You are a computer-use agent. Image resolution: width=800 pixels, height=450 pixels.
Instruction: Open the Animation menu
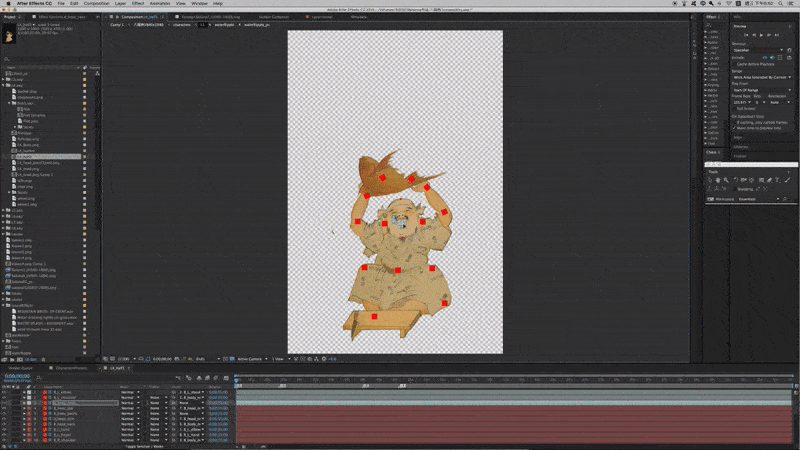[x=160, y=3]
